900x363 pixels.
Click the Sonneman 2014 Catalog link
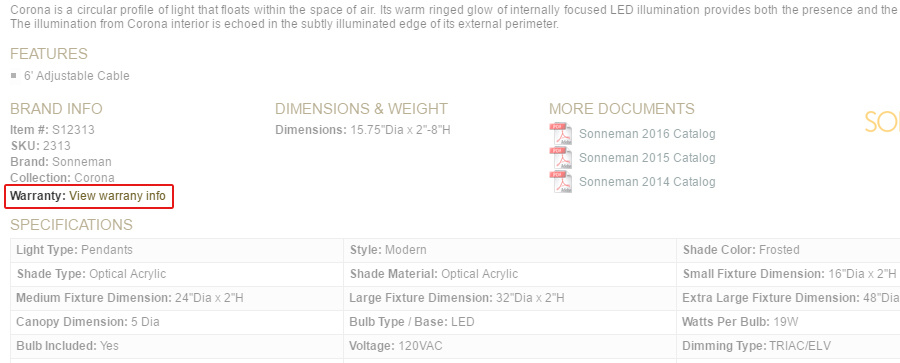click(647, 182)
